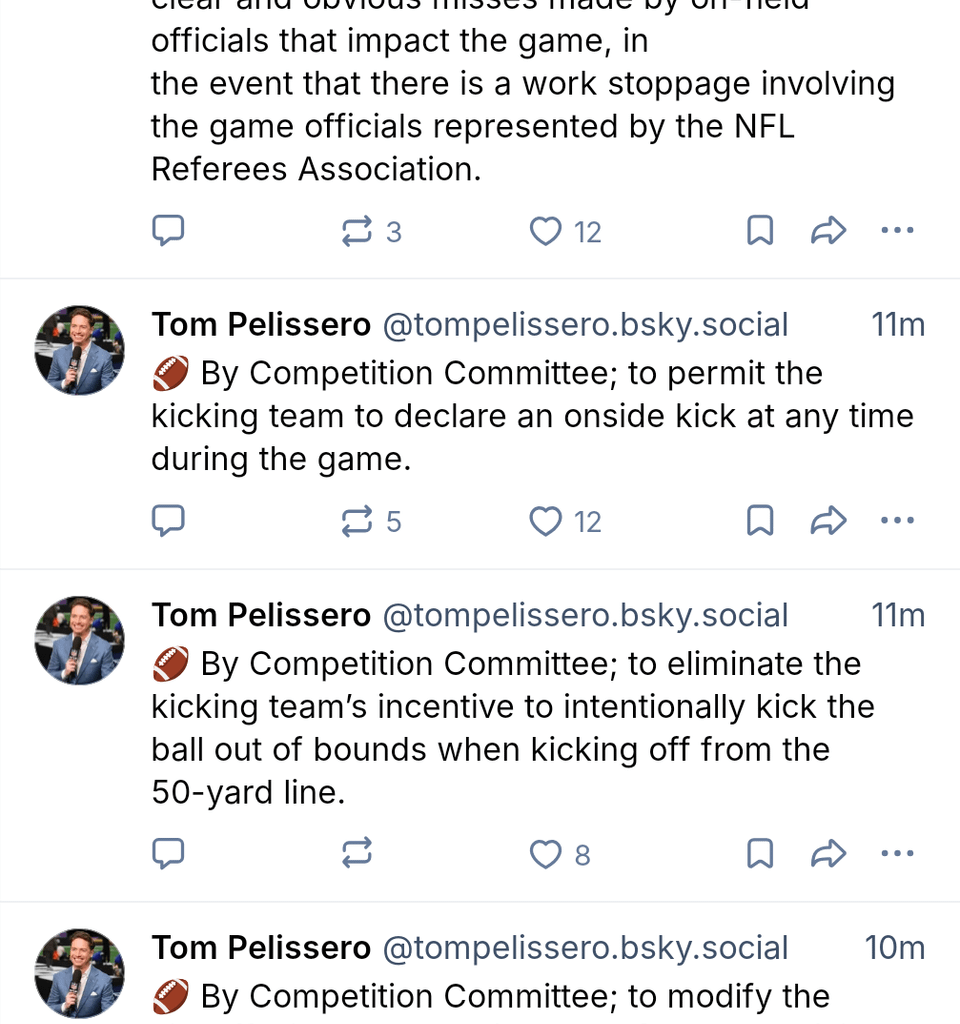Like the onside kick post
The width and height of the screenshot is (960, 1024).
[x=545, y=520]
